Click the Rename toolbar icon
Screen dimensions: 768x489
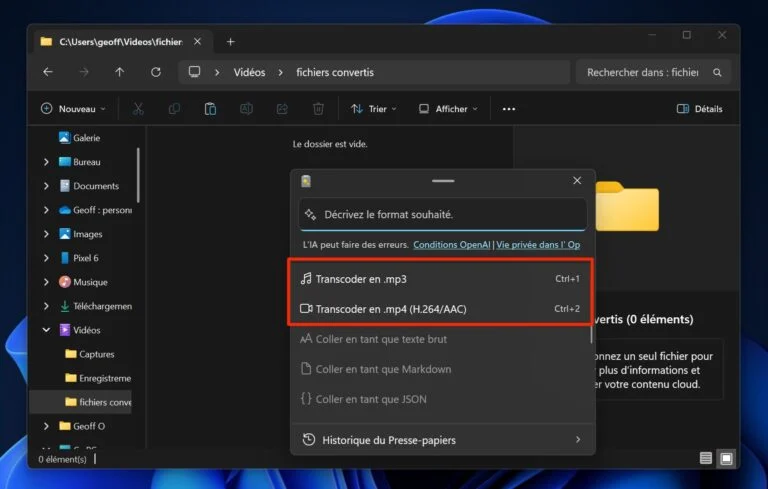pos(246,109)
